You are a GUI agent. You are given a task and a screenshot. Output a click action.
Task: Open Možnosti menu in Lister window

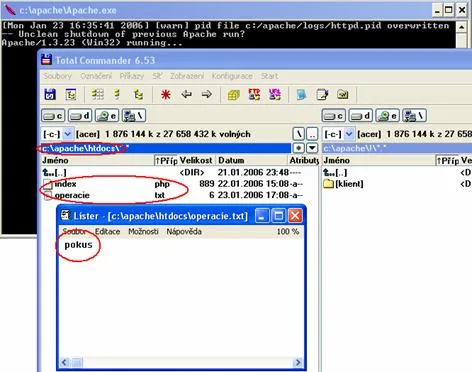143,231
